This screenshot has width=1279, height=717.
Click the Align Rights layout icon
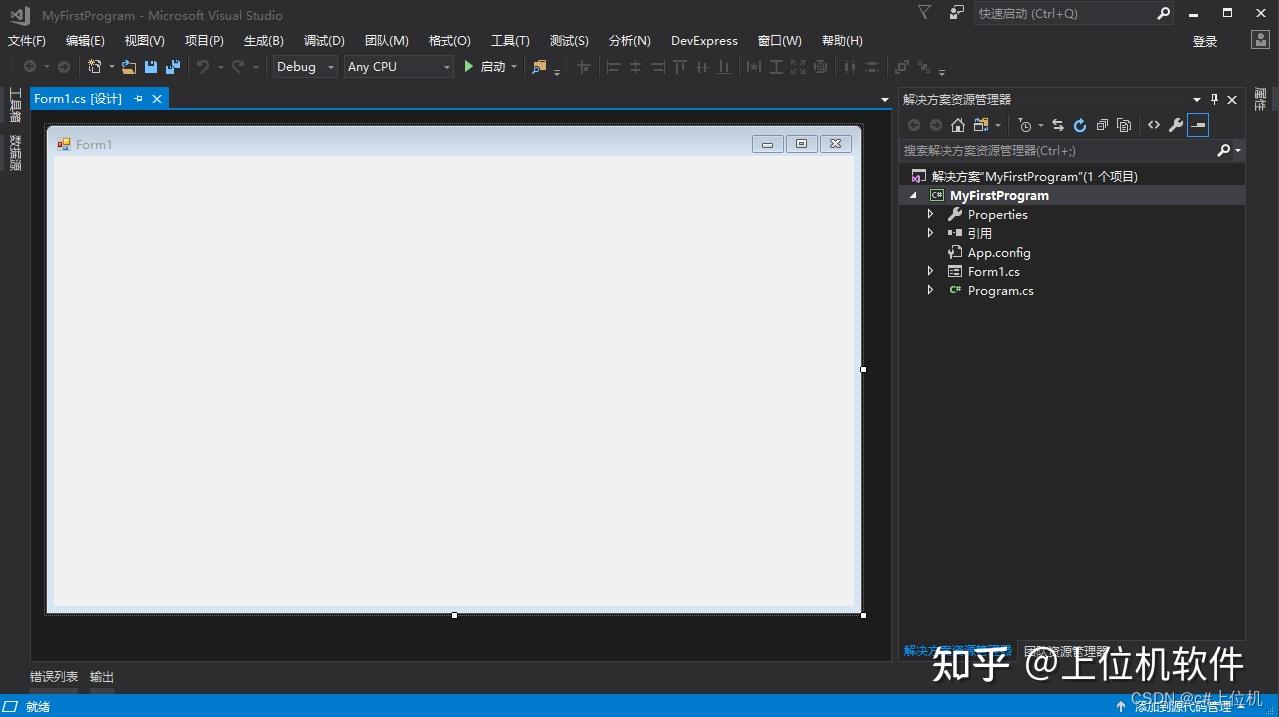point(657,67)
